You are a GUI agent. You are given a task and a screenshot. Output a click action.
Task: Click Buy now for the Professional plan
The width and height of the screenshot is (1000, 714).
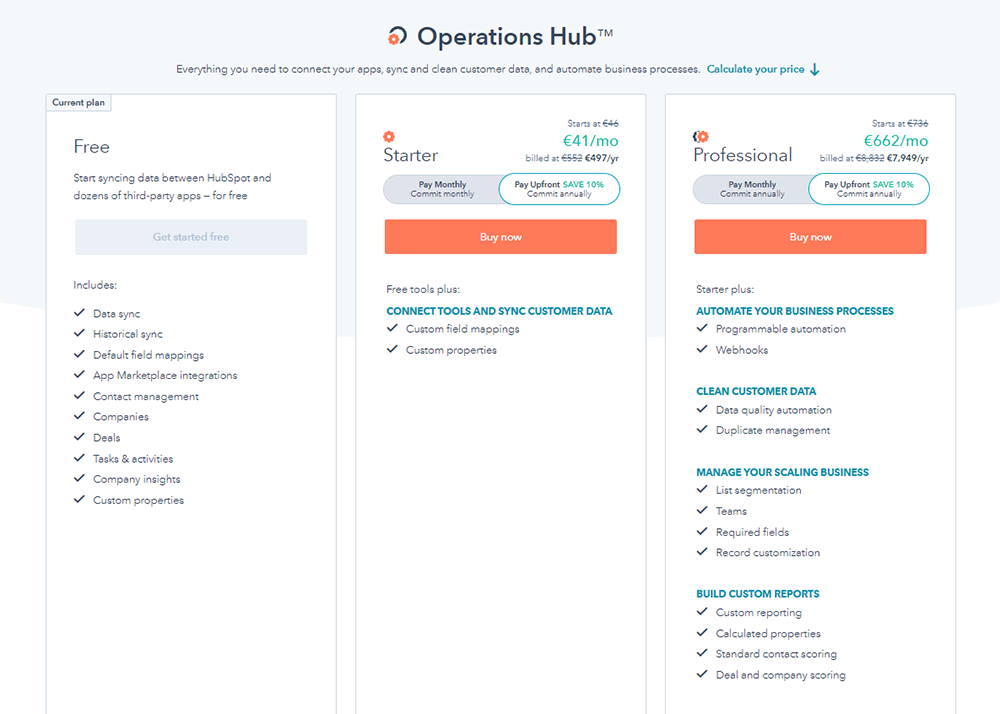coord(811,237)
